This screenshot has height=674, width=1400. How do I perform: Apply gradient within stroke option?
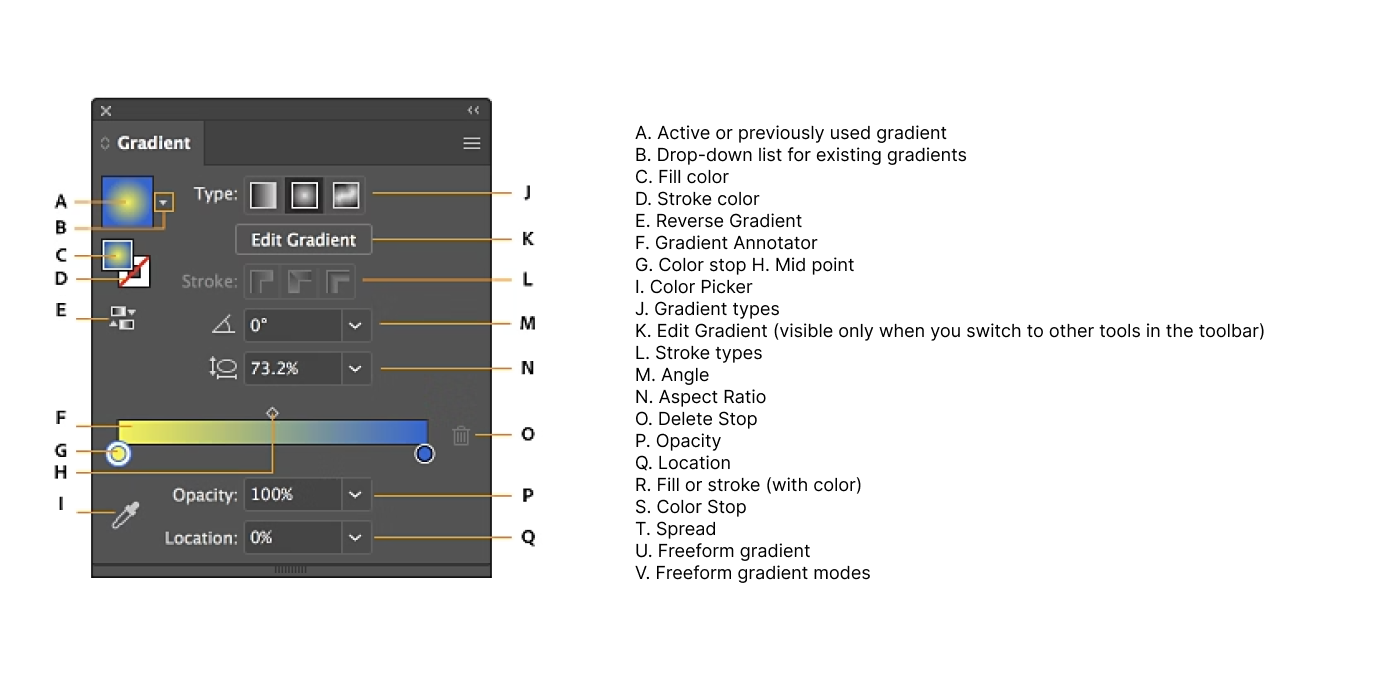pos(263,282)
